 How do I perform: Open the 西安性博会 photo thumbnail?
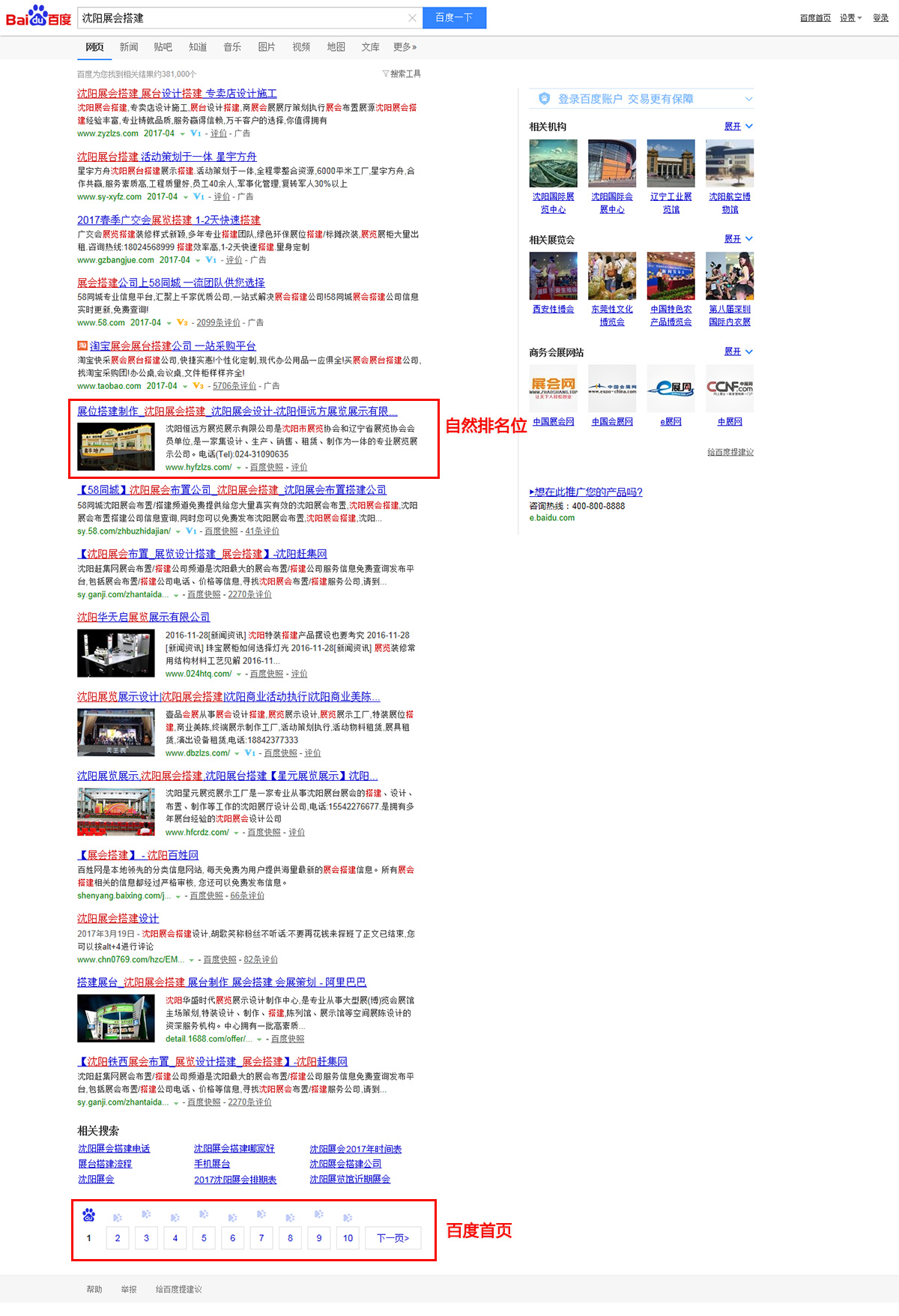point(554,276)
